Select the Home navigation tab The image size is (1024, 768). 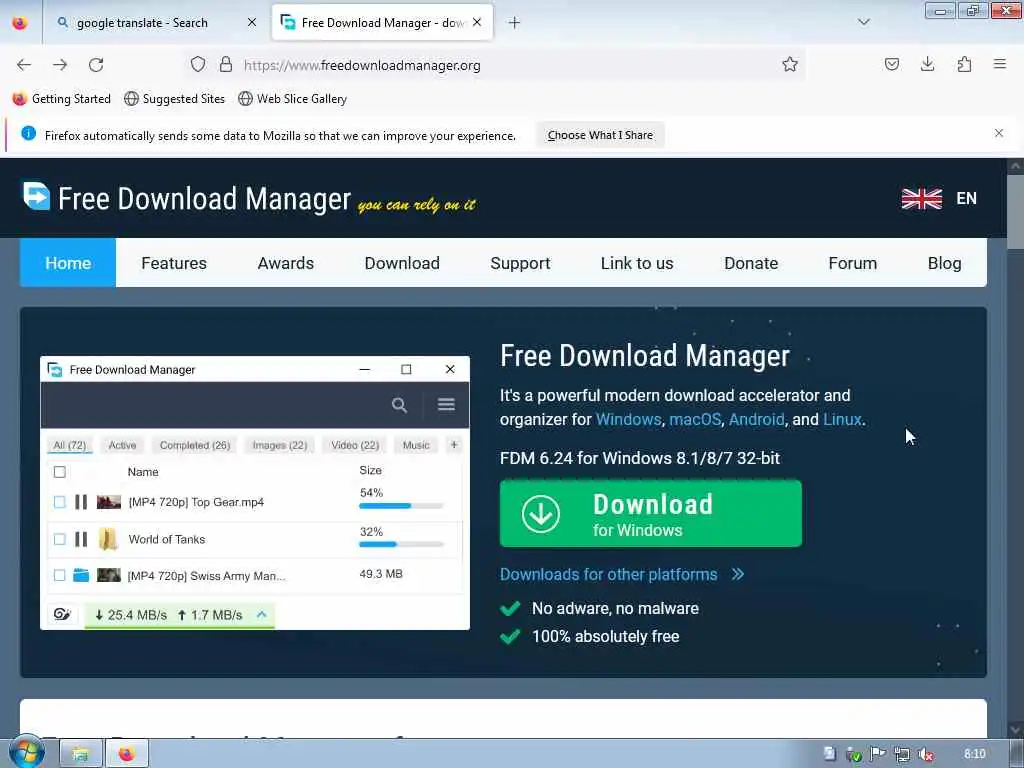click(x=68, y=263)
